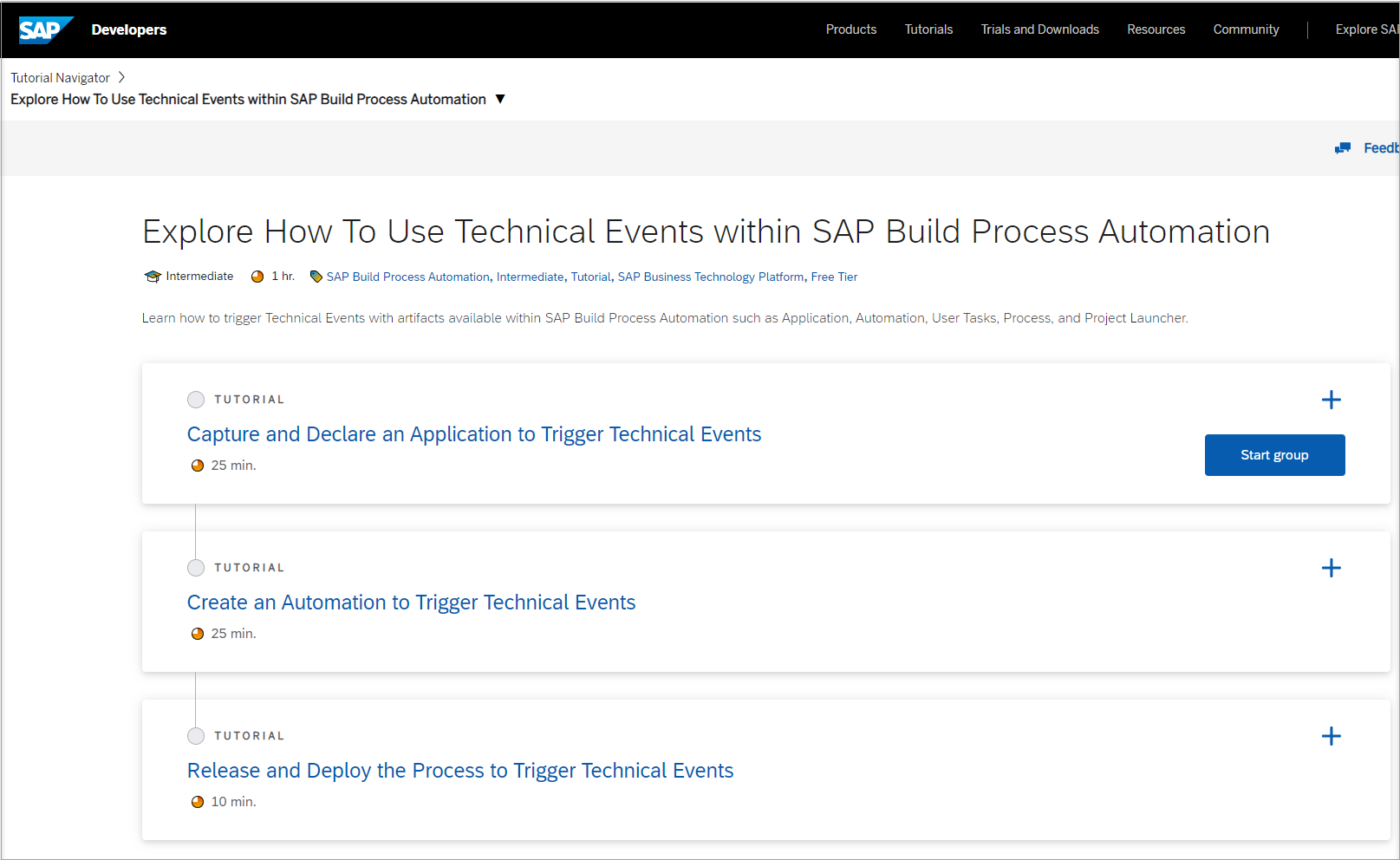Open Release and Deploy the Process tutorial

pyautogui.click(x=460, y=771)
